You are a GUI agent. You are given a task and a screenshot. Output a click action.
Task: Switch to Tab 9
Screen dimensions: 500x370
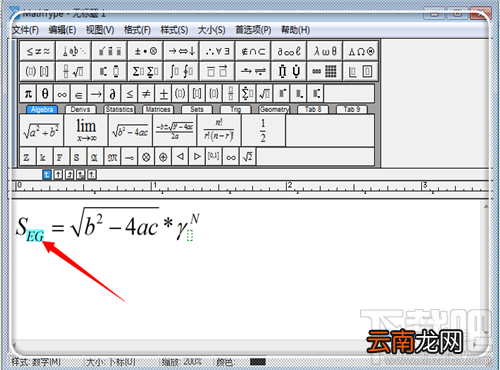point(352,109)
